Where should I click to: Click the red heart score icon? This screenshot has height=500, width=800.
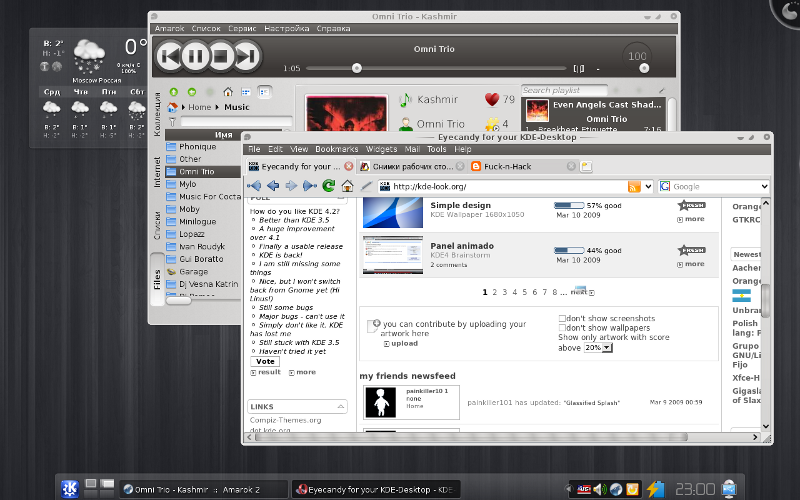pyautogui.click(x=492, y=99)
